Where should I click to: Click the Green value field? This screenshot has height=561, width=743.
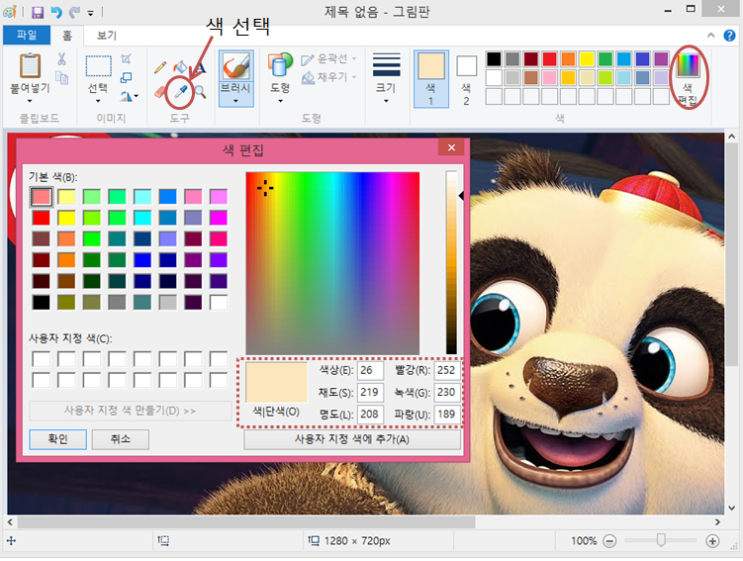point(447,393)
